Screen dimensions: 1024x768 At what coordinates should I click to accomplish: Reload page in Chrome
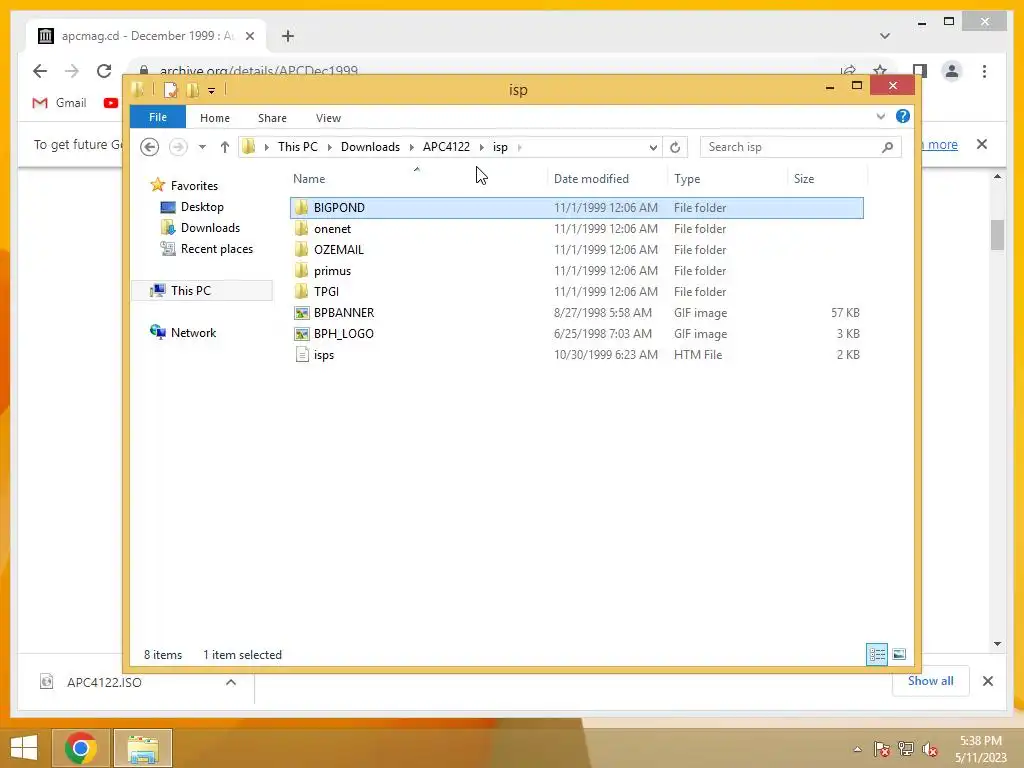(104, 71)
